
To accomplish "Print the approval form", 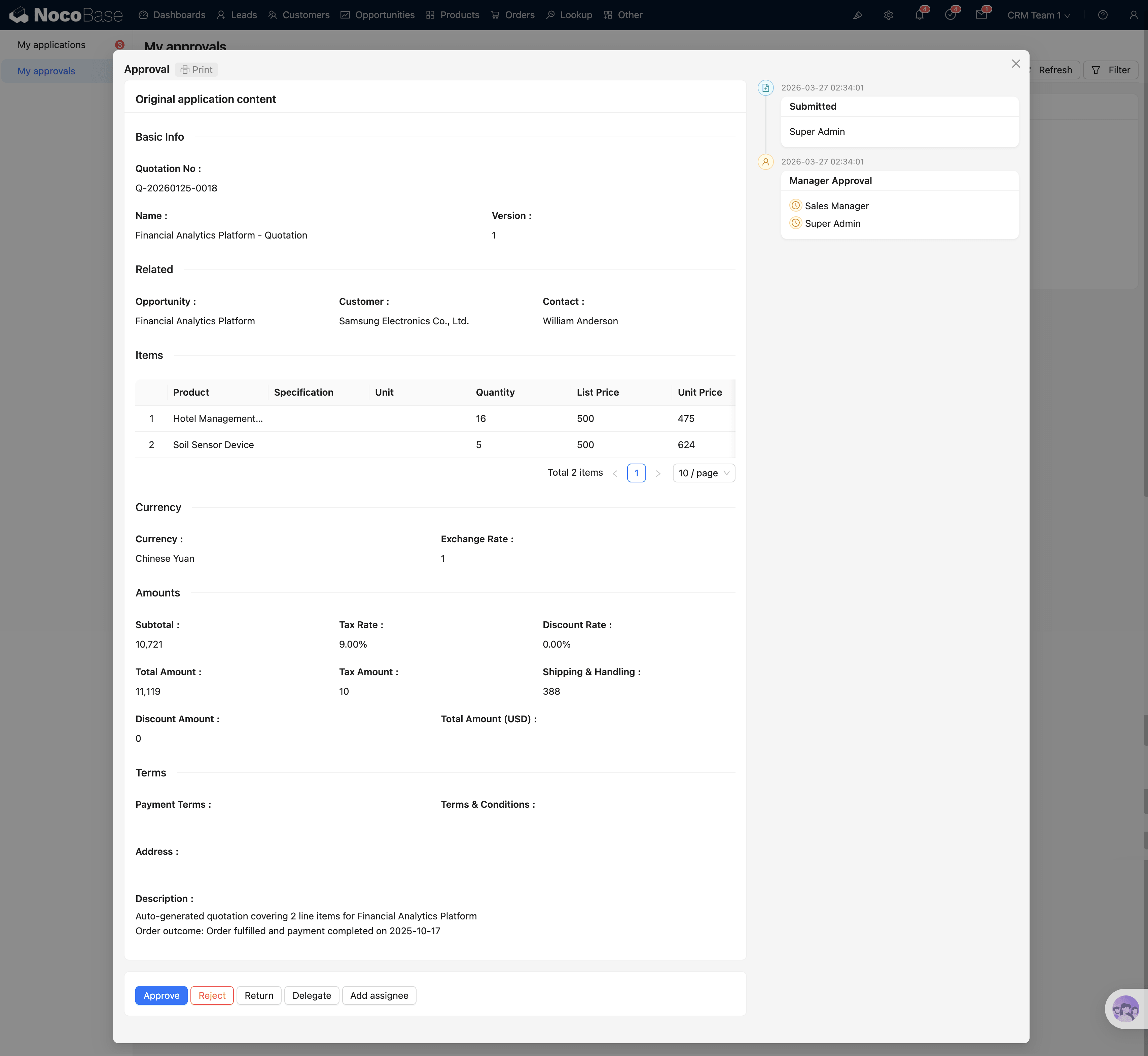I will [x=196, y=70].
